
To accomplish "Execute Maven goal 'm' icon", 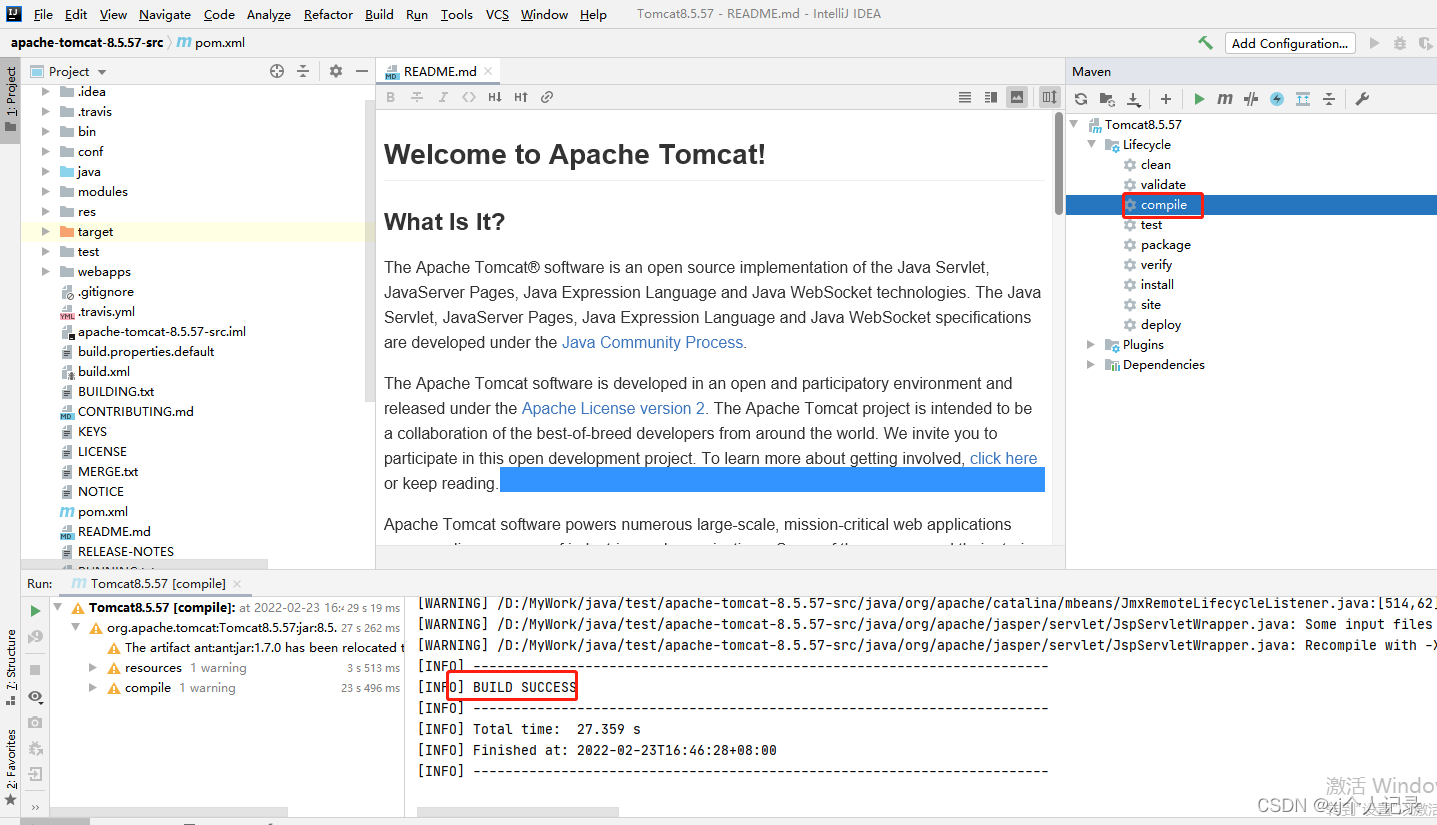I will [1225, 99].
